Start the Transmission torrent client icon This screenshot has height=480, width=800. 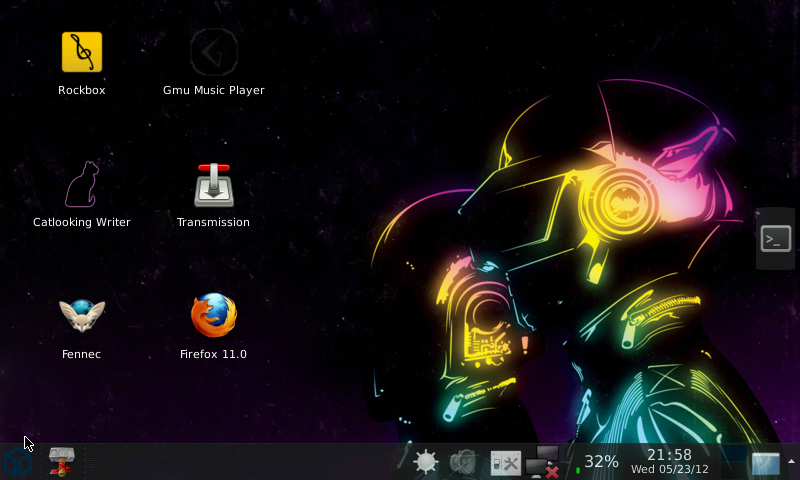213,184
